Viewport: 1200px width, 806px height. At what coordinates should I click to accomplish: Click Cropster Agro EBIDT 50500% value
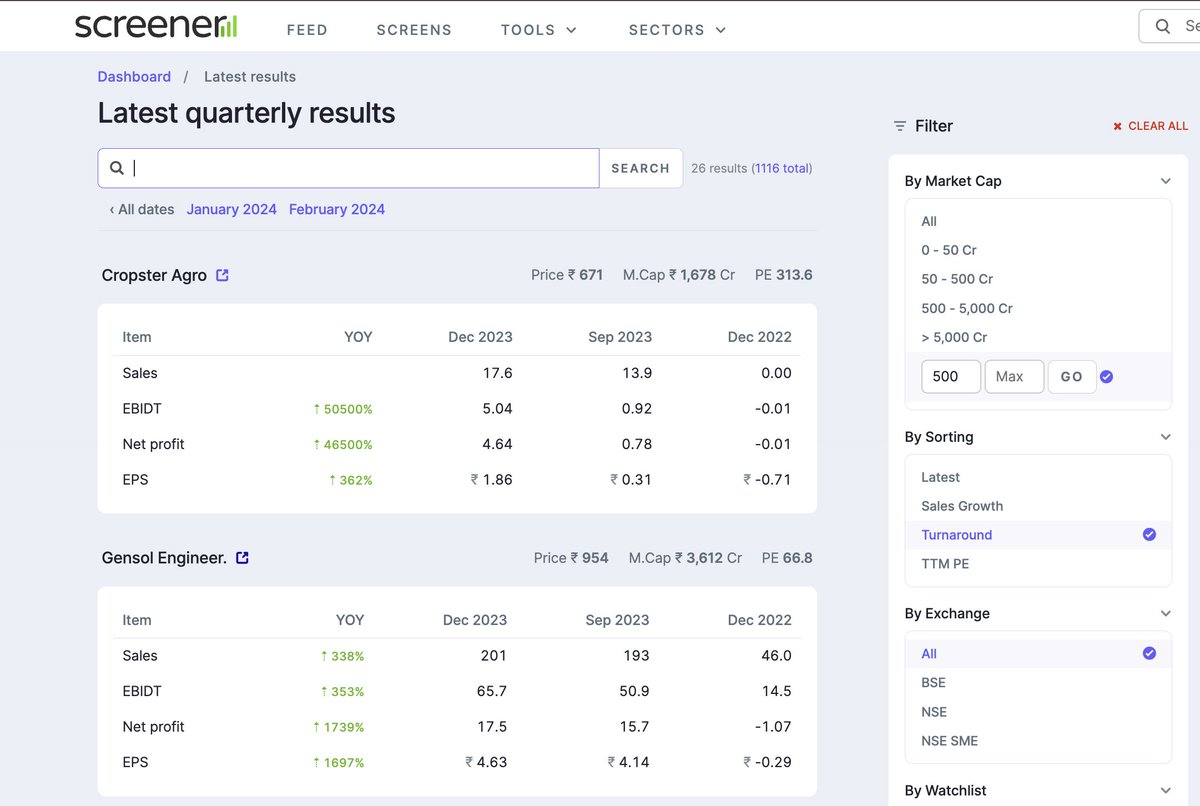(x=343, y=409)
